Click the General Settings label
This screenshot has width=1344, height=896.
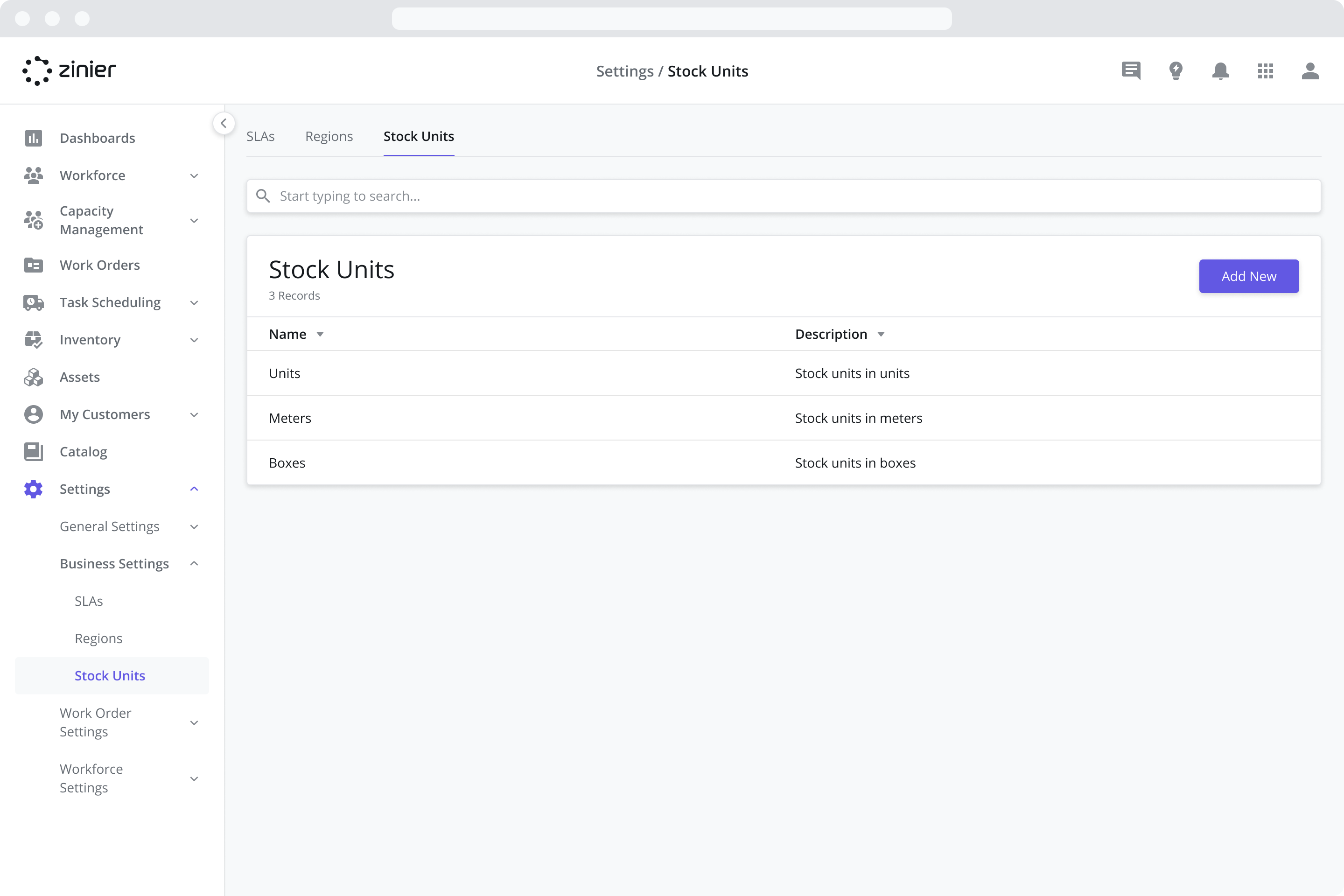(x=110, y=527)
